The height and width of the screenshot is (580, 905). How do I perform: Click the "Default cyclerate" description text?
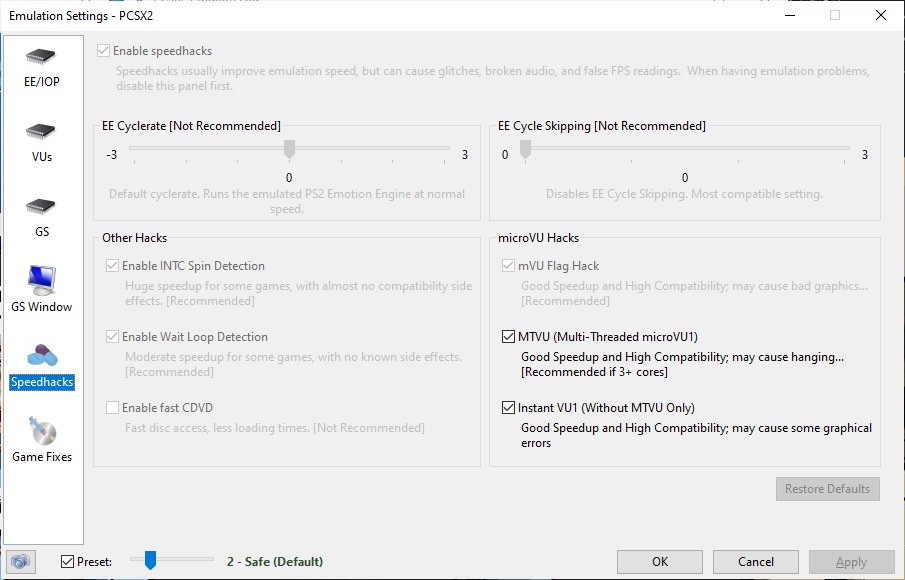point(287,201)
